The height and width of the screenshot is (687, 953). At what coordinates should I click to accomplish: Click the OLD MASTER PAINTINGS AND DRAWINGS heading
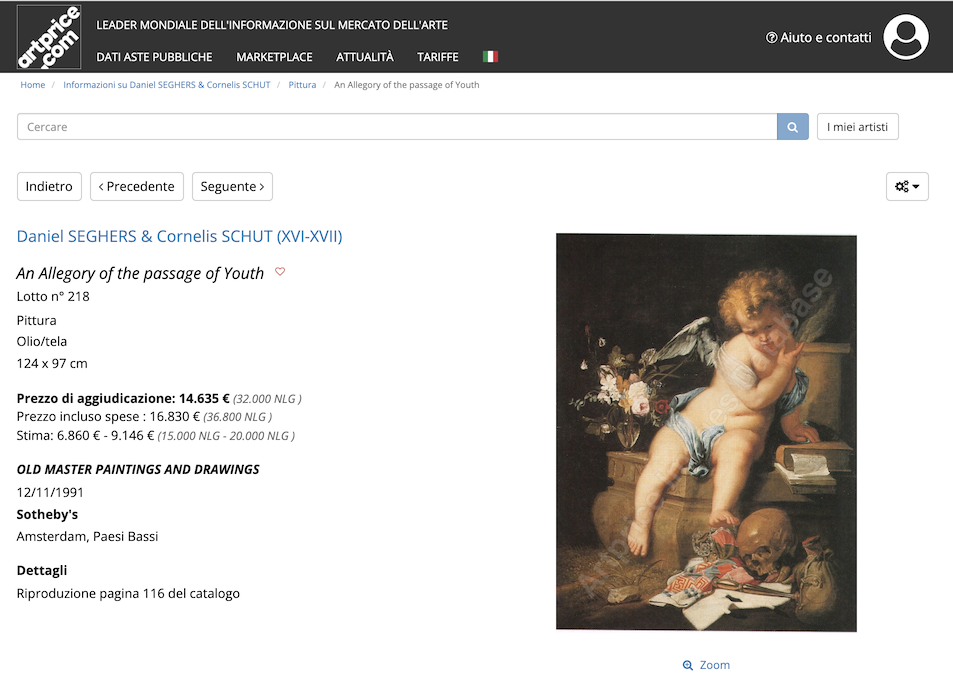138,469
